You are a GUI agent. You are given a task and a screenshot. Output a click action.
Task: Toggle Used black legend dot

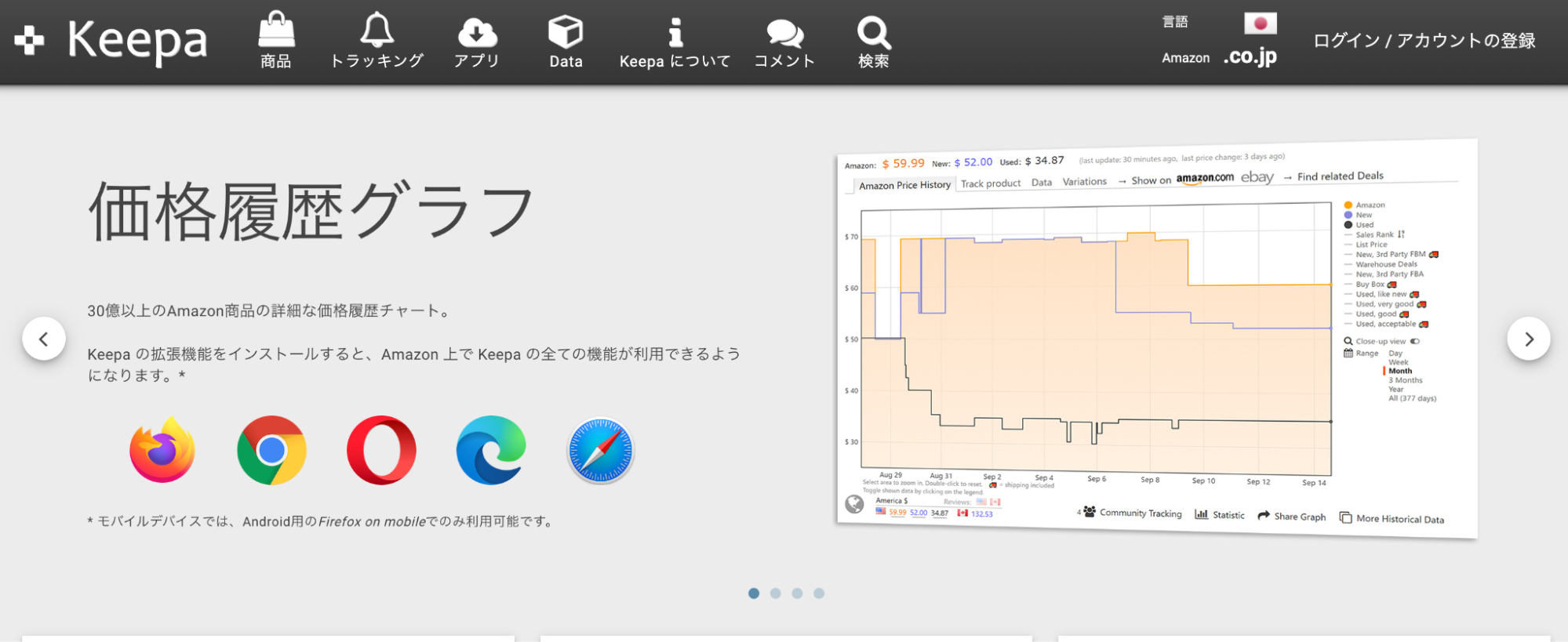(x=1348, y=225)
